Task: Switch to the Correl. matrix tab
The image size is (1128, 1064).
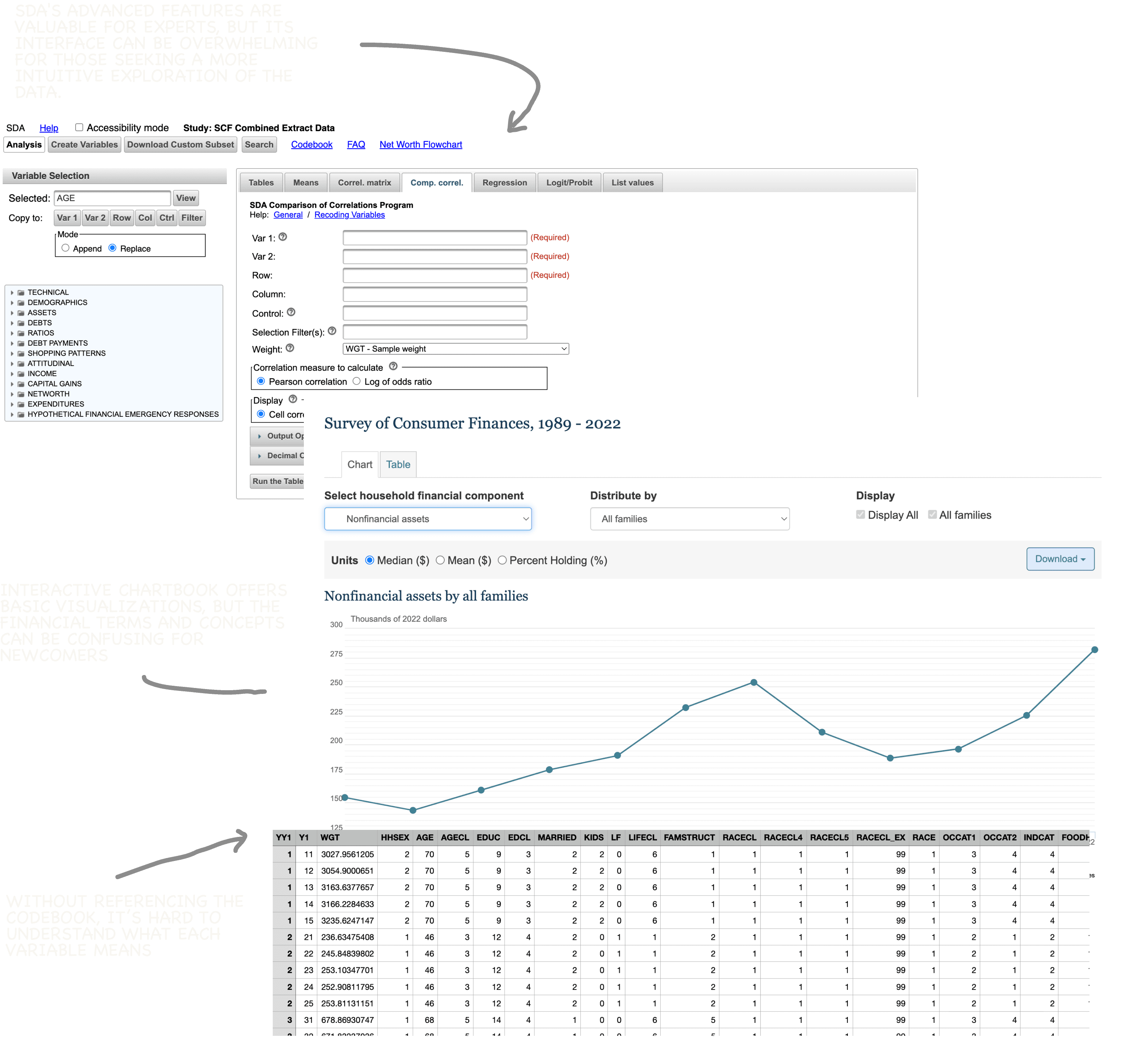Action: (x=364, y=183)
